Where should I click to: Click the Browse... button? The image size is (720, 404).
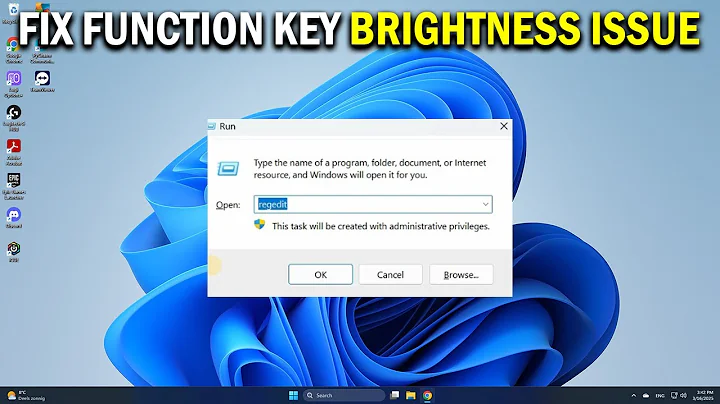coord(461,275)
